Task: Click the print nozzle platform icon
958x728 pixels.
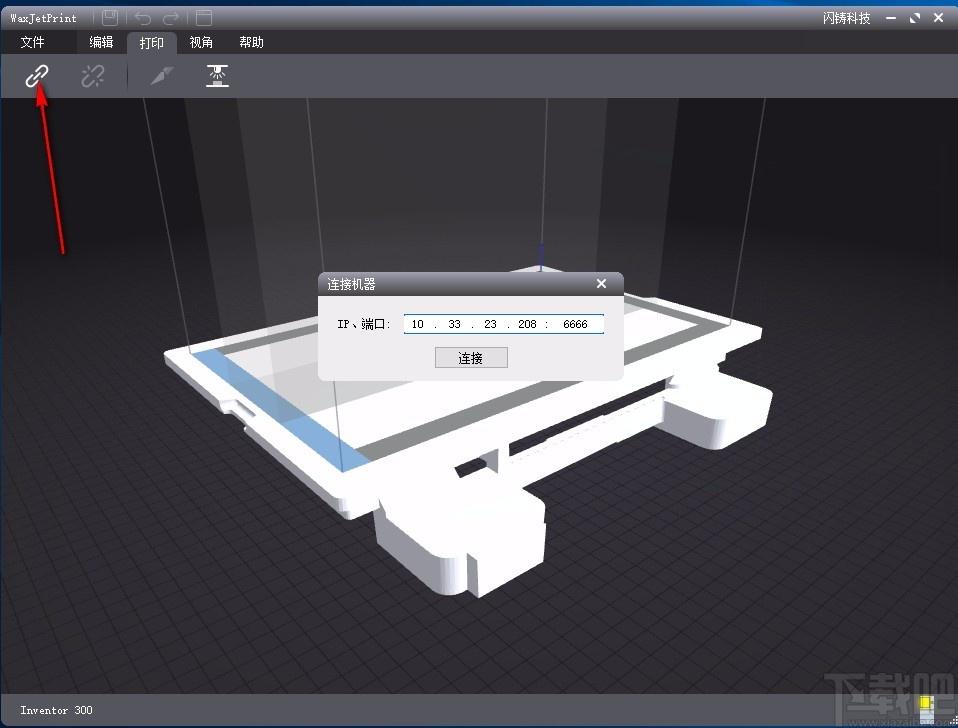Action: pos(217,76)
